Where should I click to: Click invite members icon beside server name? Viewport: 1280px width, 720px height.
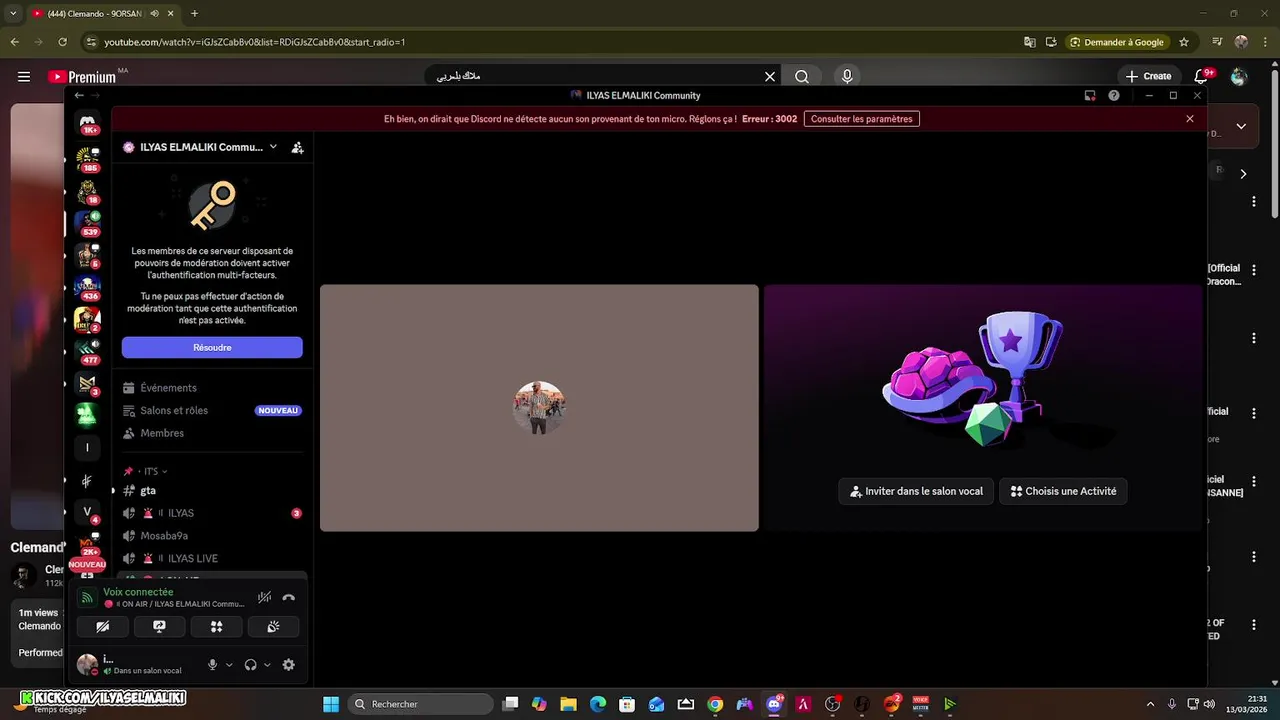coord(297,147)
